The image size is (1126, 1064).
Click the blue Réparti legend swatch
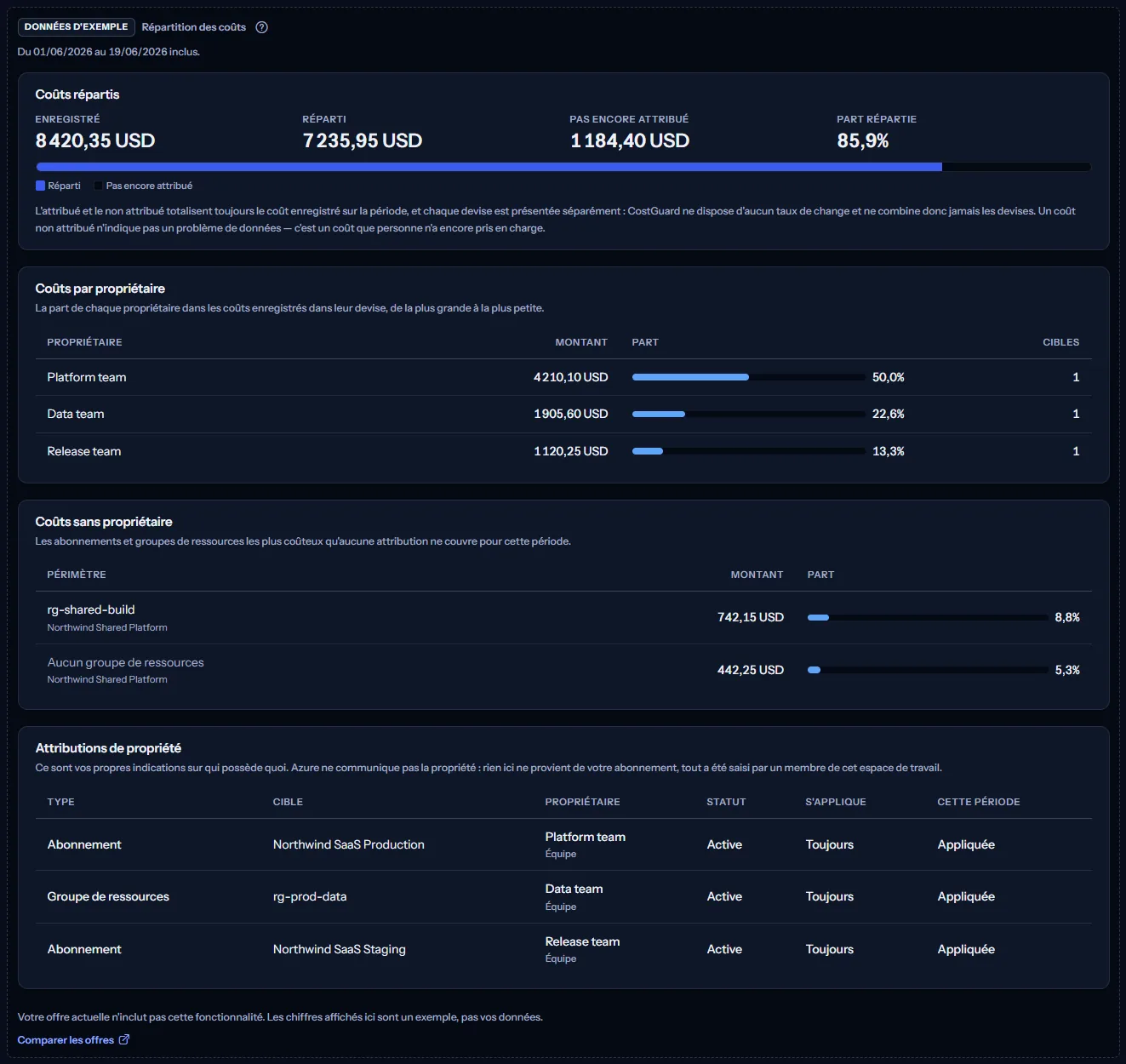pos(40,186)
